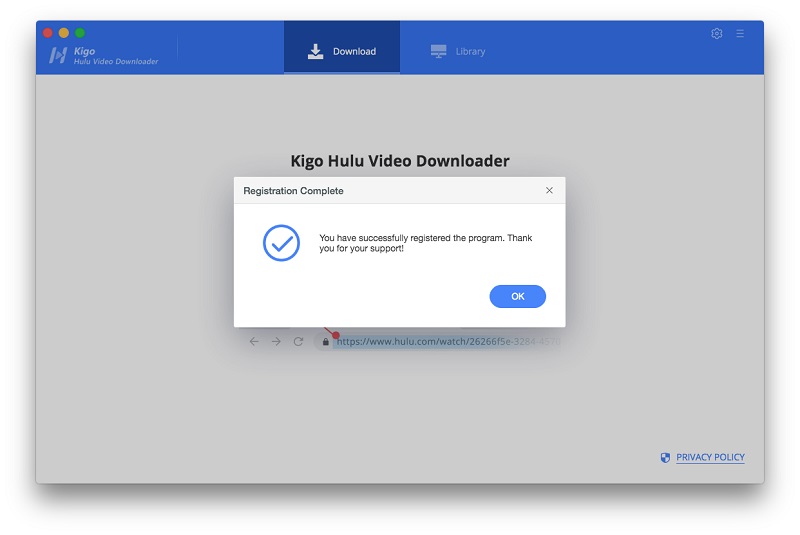Viewport: 800px width, 535px height.
Task: Open the settings gear icon
Action: 716,34
